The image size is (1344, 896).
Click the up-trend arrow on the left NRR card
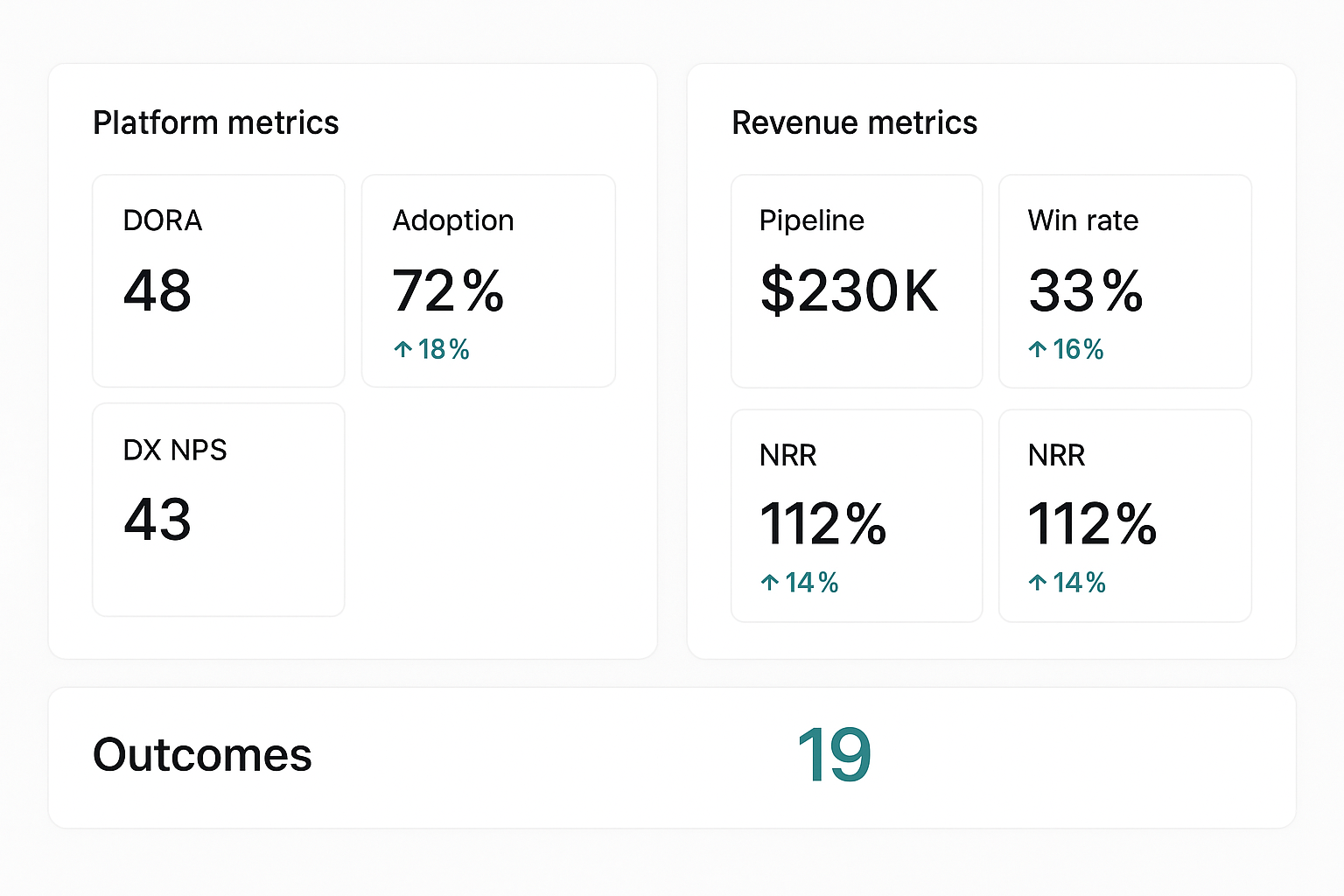point(769,583)
